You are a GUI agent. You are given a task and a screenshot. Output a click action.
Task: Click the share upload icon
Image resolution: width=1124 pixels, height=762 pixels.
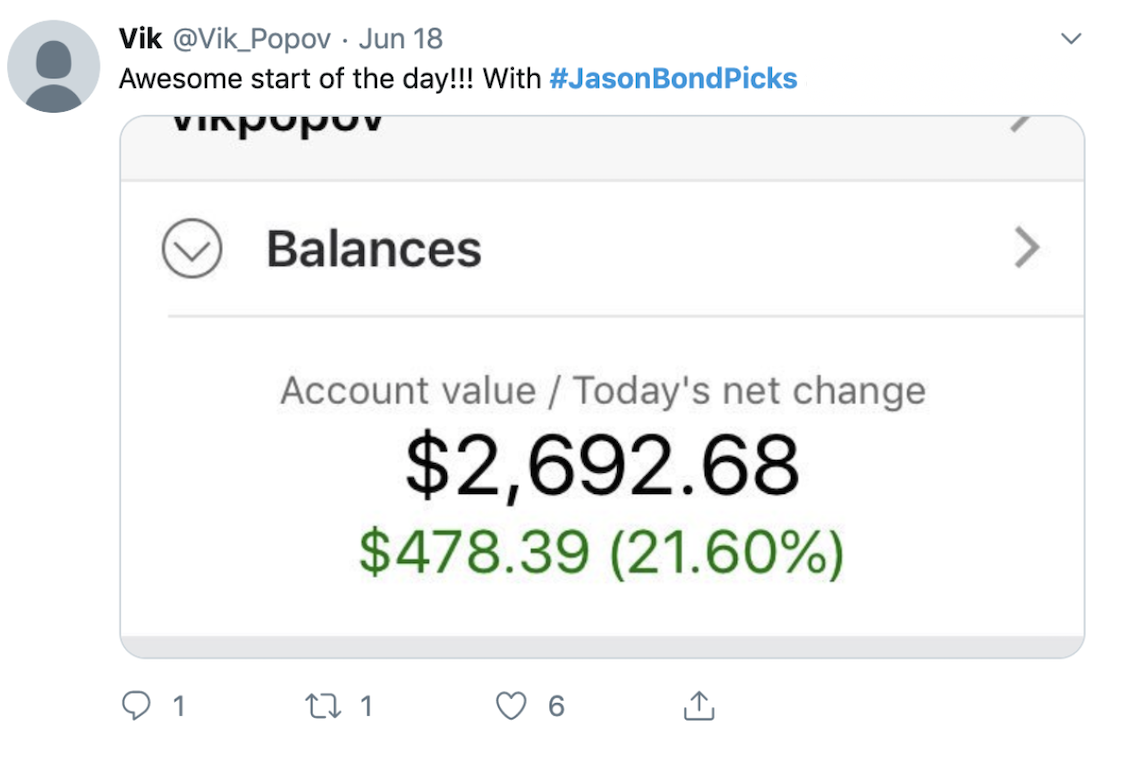tap(698, 707)
